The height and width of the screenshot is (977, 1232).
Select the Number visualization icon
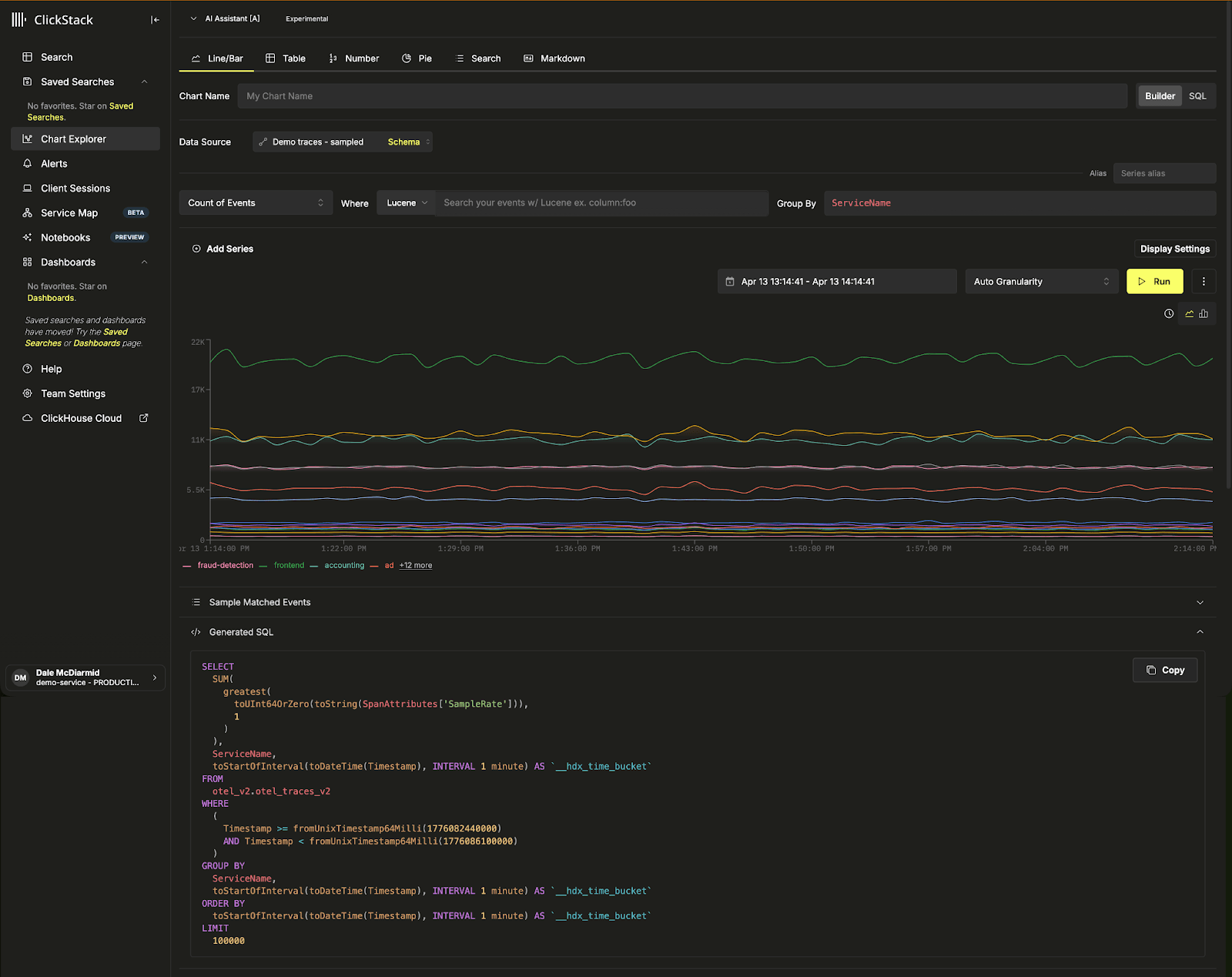pos(353,58)
